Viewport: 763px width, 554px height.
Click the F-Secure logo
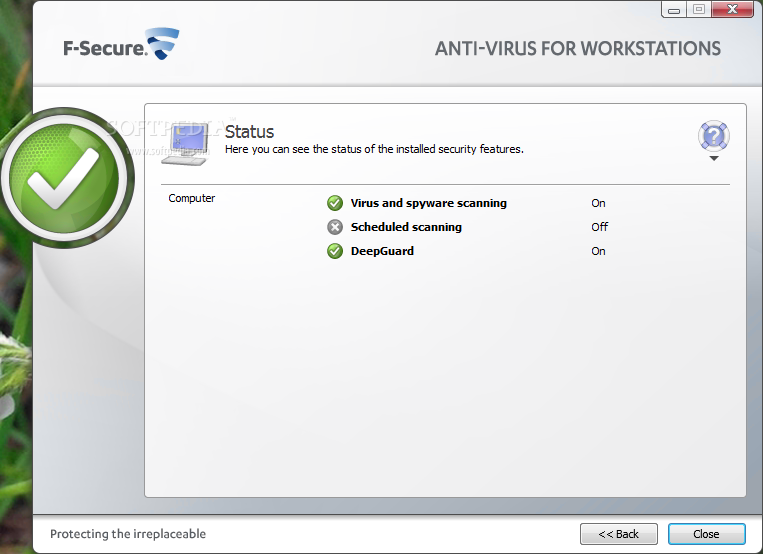[x=121, y=45]
